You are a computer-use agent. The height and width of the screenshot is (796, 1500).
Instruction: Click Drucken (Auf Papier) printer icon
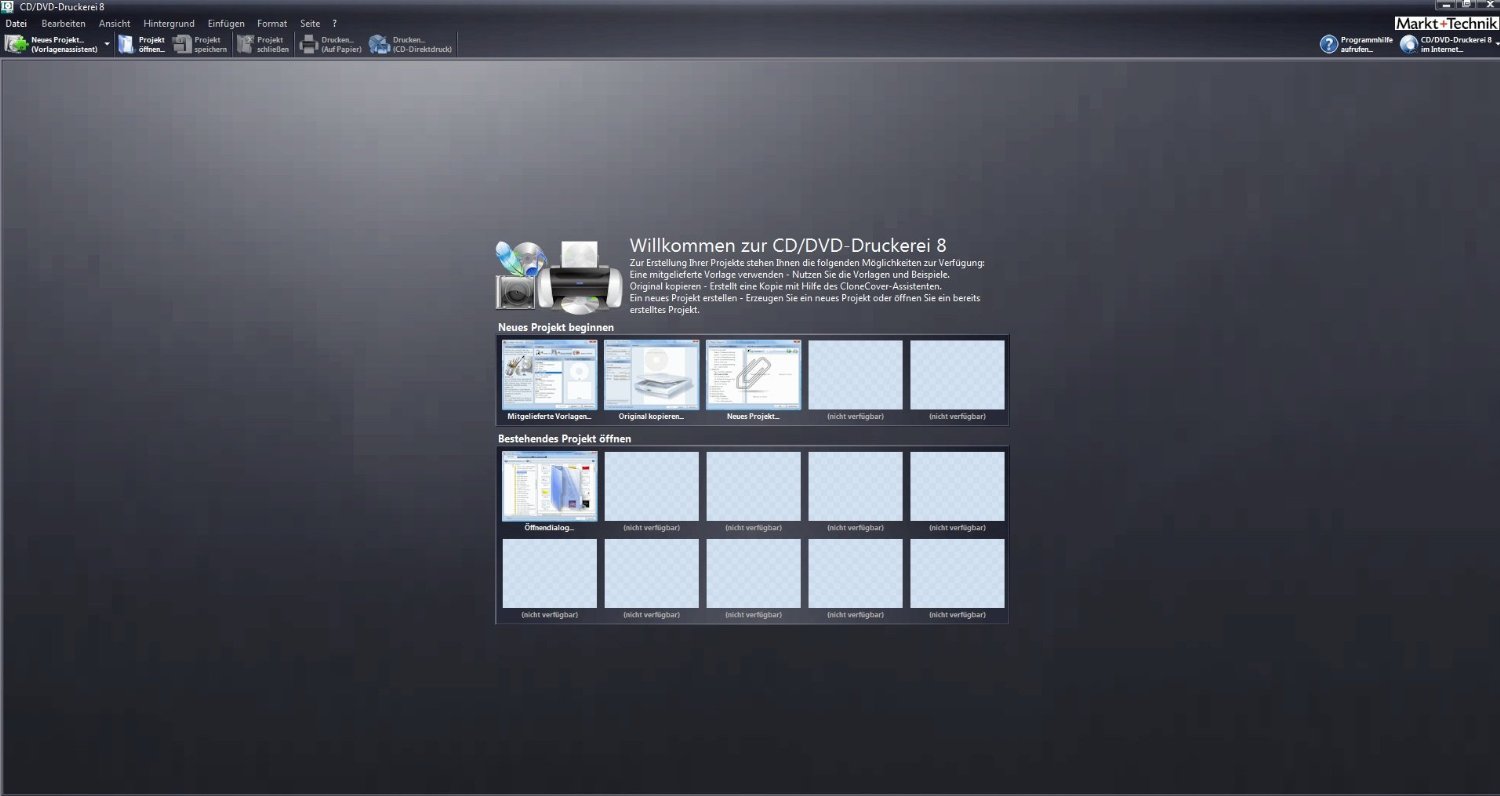tap(309, 44)
